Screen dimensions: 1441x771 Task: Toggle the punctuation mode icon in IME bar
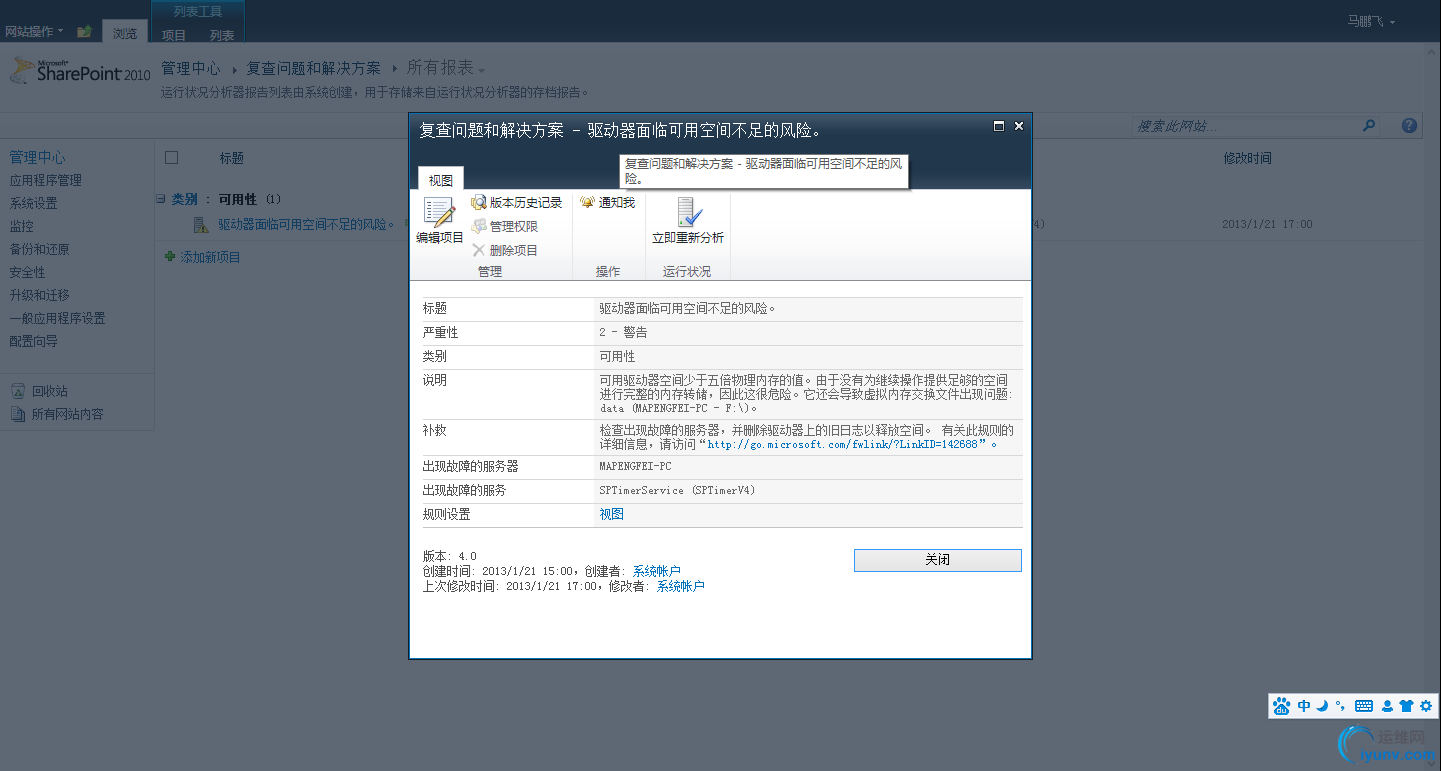(x=1340, y=706)
